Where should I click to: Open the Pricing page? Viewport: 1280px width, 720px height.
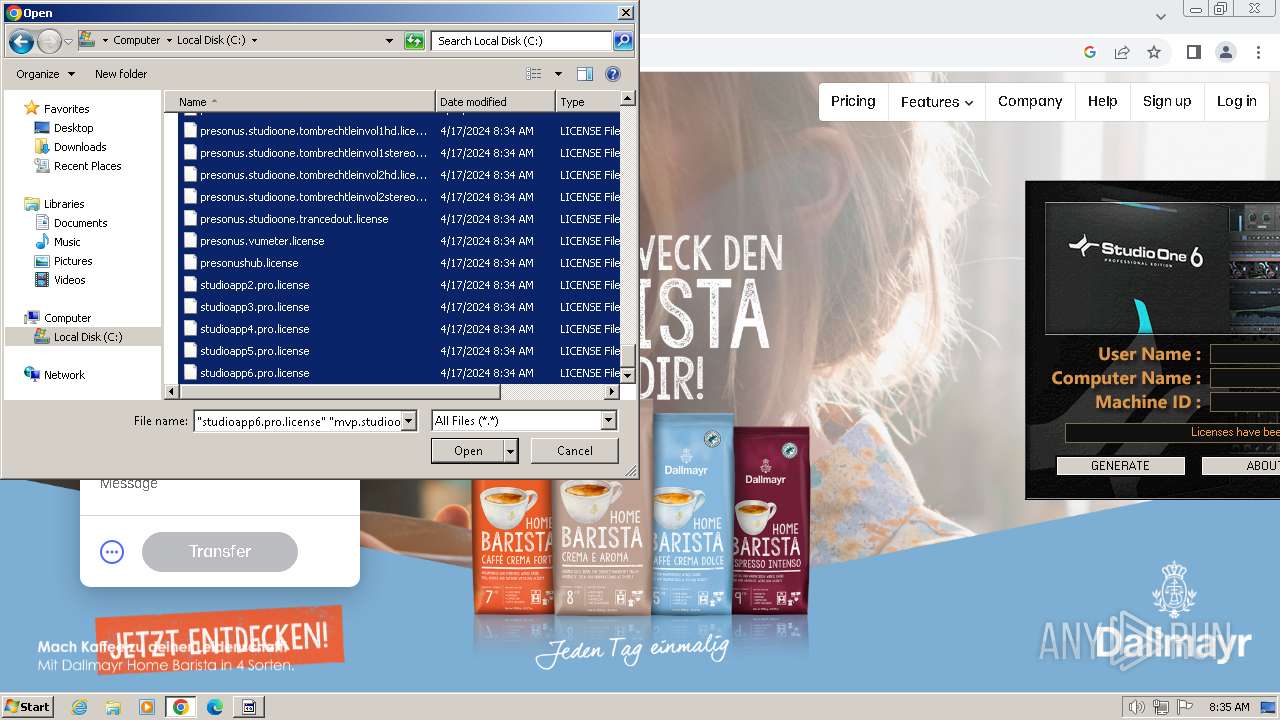click(853, 101)
